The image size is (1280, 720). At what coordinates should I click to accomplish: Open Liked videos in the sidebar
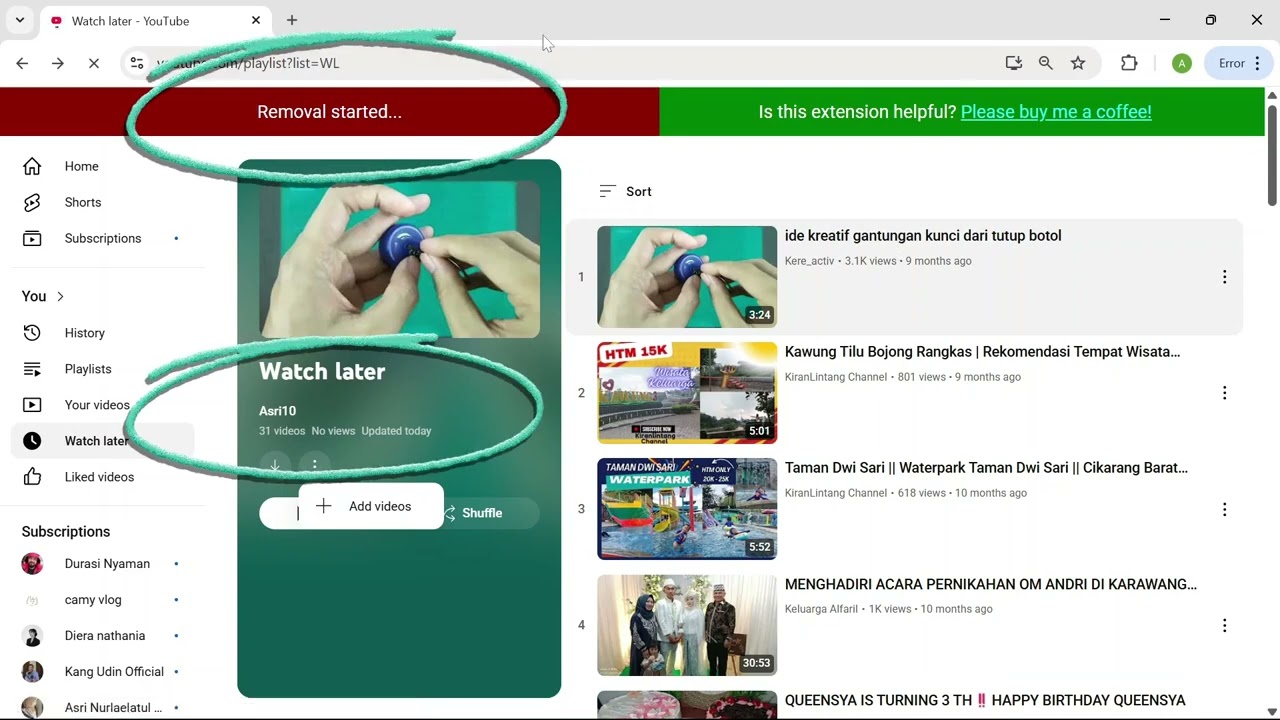pos(100,477)
